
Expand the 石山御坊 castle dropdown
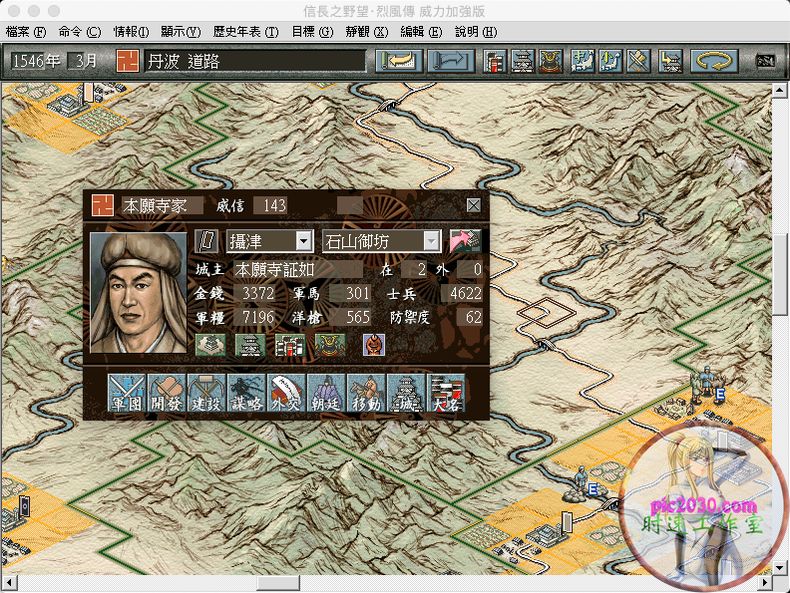click(x=431, y=241)
